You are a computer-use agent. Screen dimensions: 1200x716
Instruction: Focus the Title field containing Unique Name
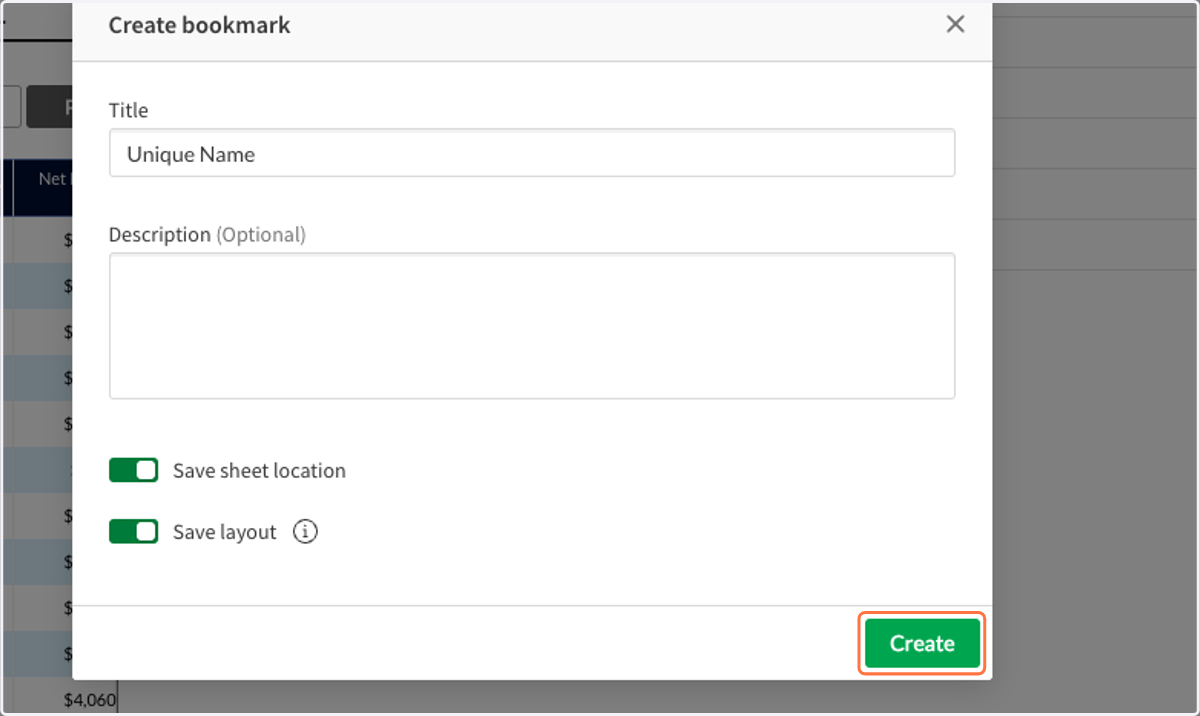click(532, 153)
